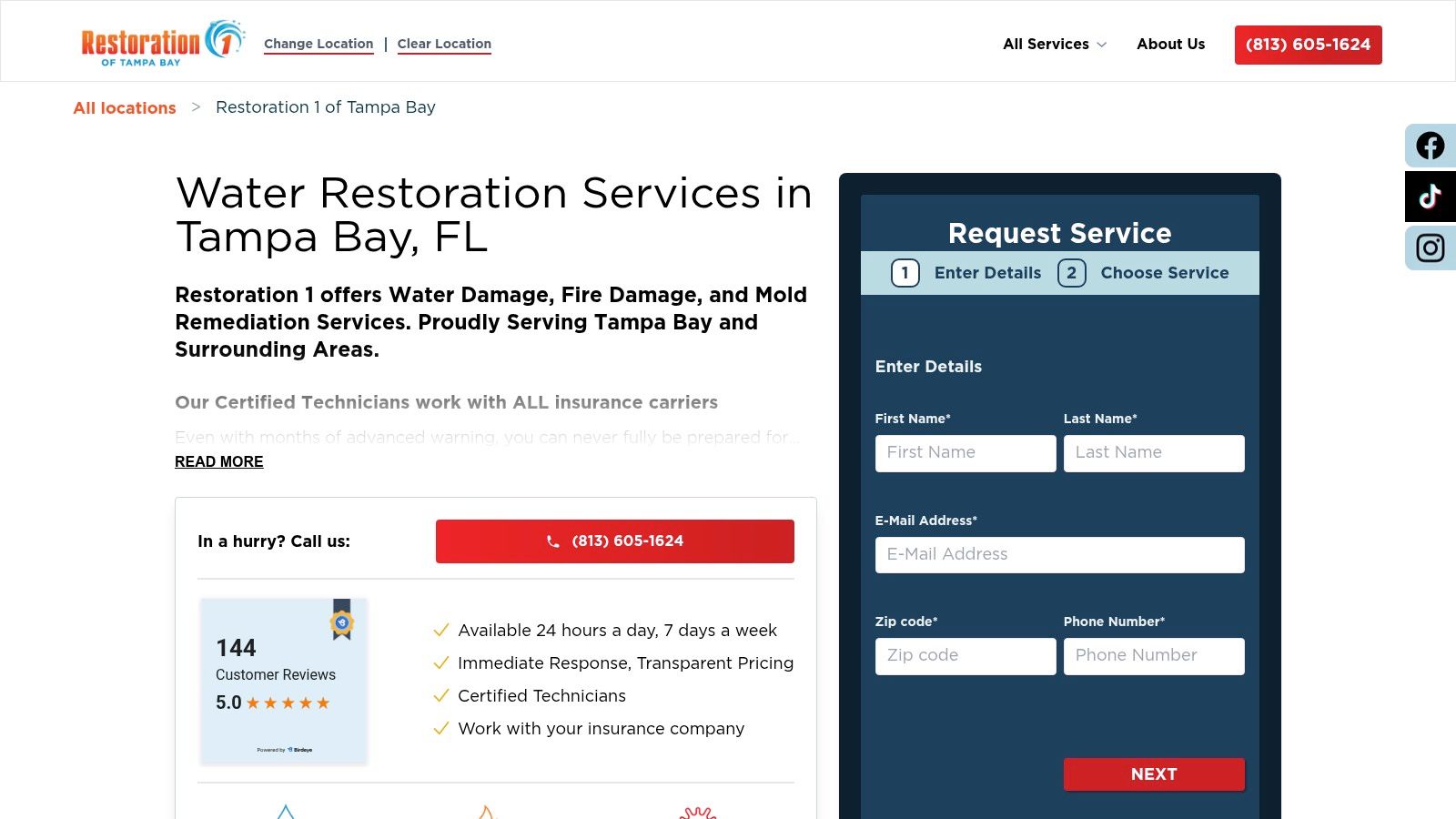Focus the Last Name field
This screenshot has width=1456, height=819.
[1154, 453]
